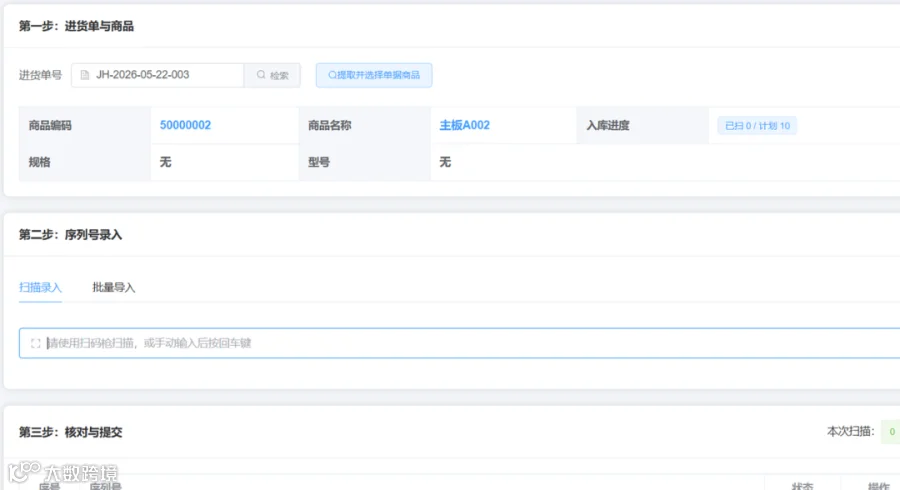The width and height of the screenshot is (900, 490).
Task: Switch to the 扫描录入 tab
Action: pos(40,287)
